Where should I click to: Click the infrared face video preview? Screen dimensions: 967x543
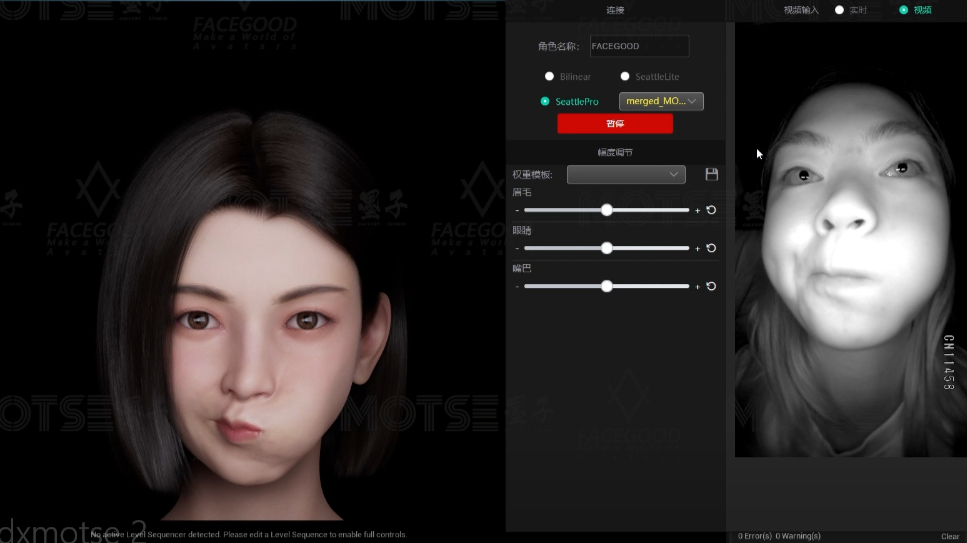850,241
